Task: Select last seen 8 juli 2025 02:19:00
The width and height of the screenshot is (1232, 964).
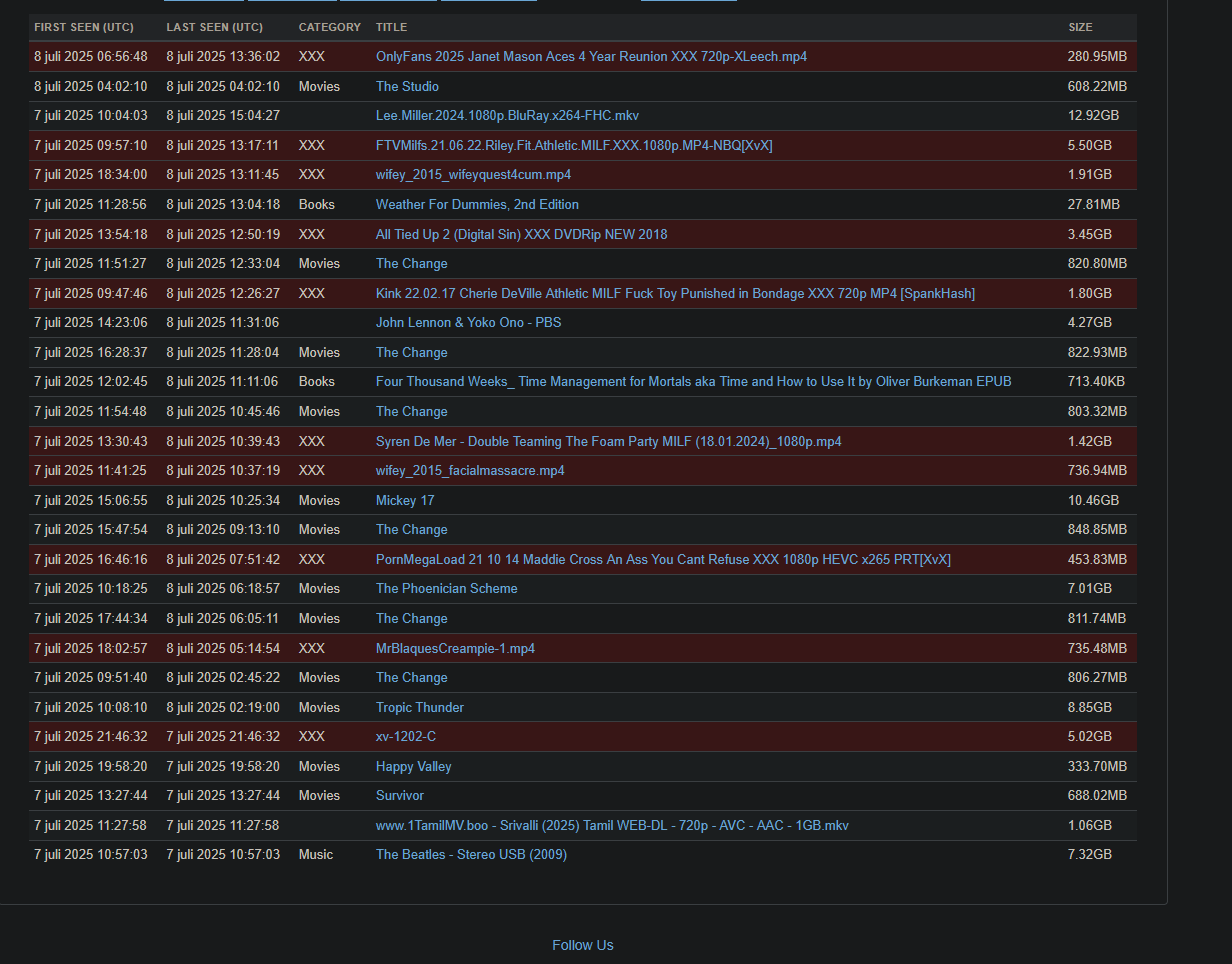Action: click(x=223, y=708)
